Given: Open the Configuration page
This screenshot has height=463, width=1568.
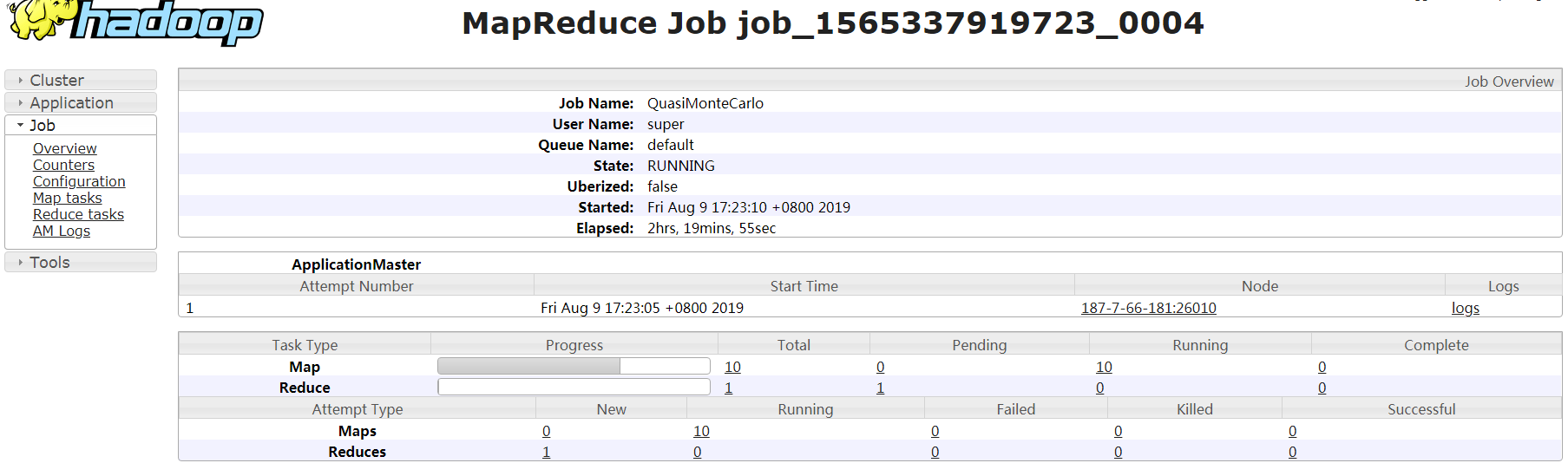Looking at the screenshot, I should pyautogui.click(x=79, y=181).
